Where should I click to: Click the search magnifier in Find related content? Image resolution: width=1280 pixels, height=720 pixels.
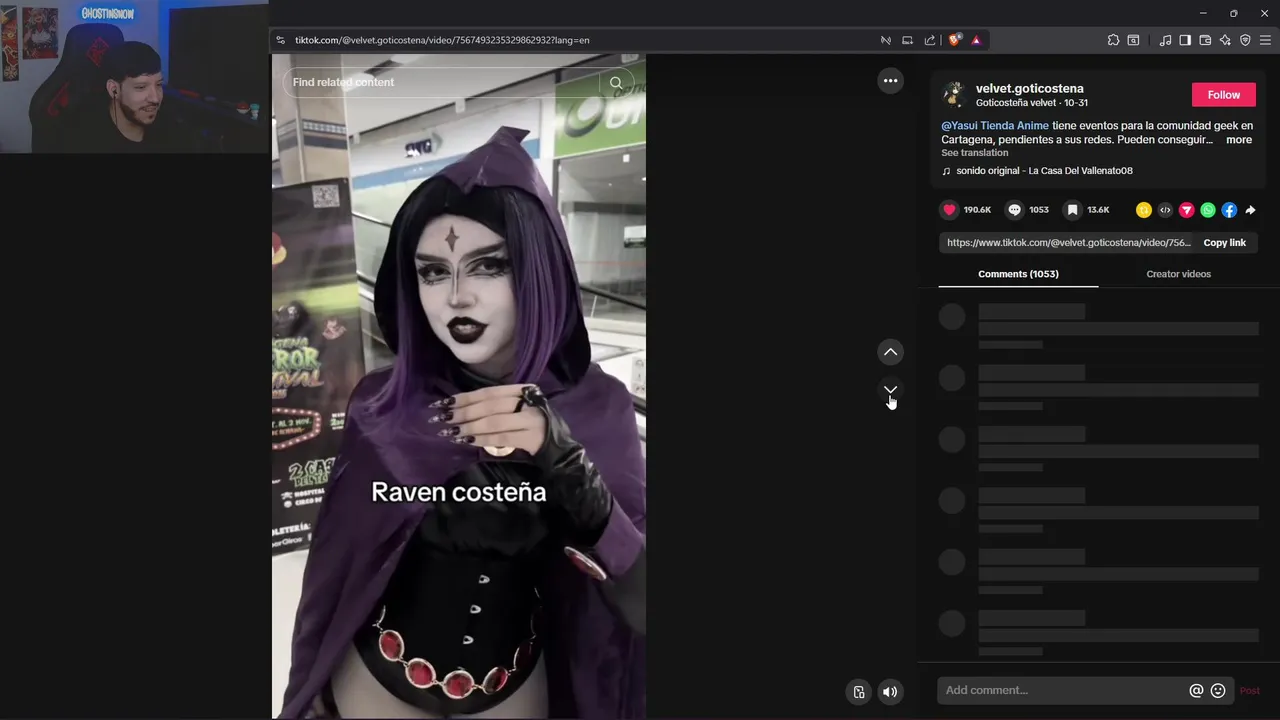pos(616,83)
